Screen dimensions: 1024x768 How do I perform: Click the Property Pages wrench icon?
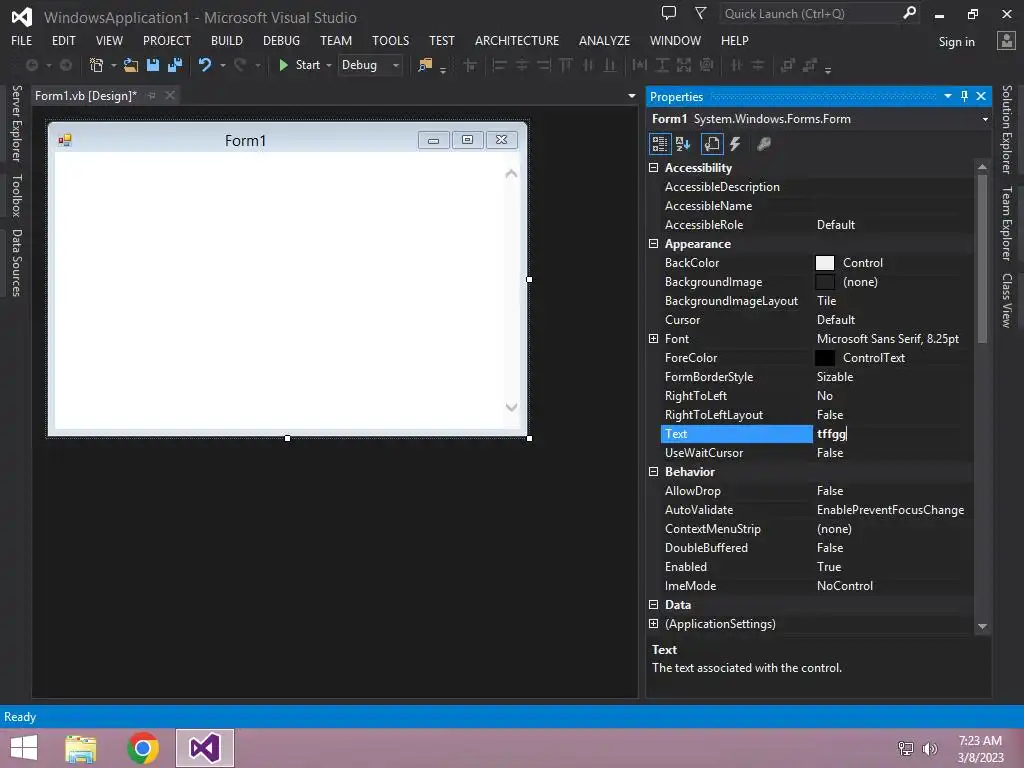coord(763,144)
